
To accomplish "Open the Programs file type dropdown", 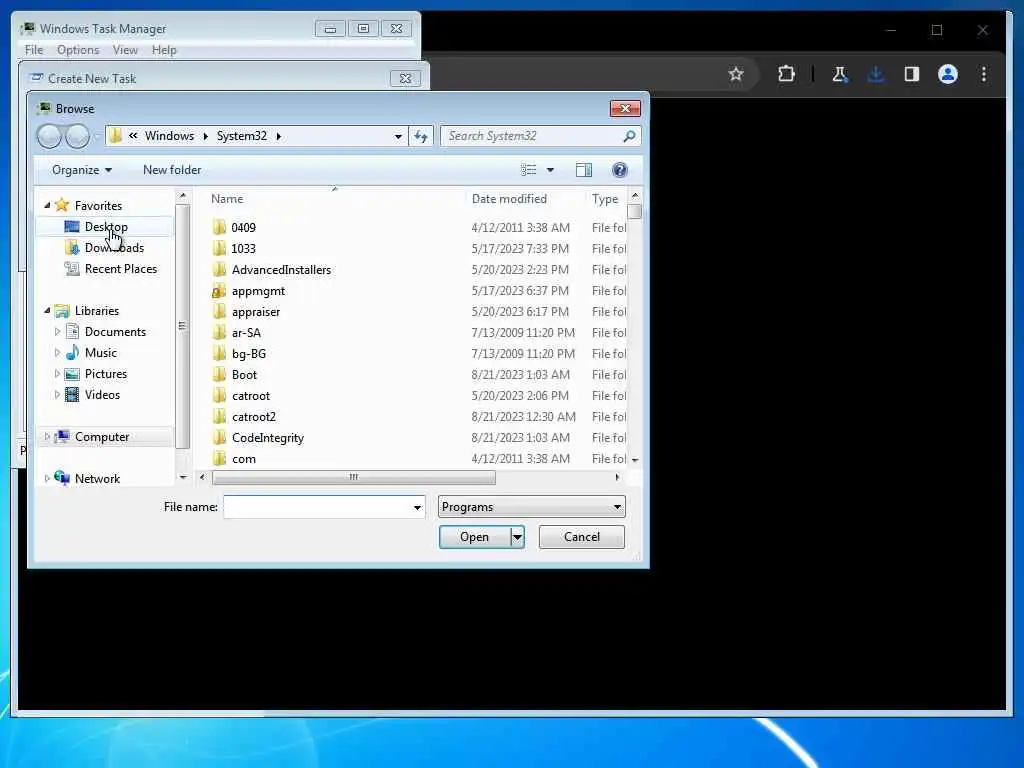I will (x=532, y=507).
